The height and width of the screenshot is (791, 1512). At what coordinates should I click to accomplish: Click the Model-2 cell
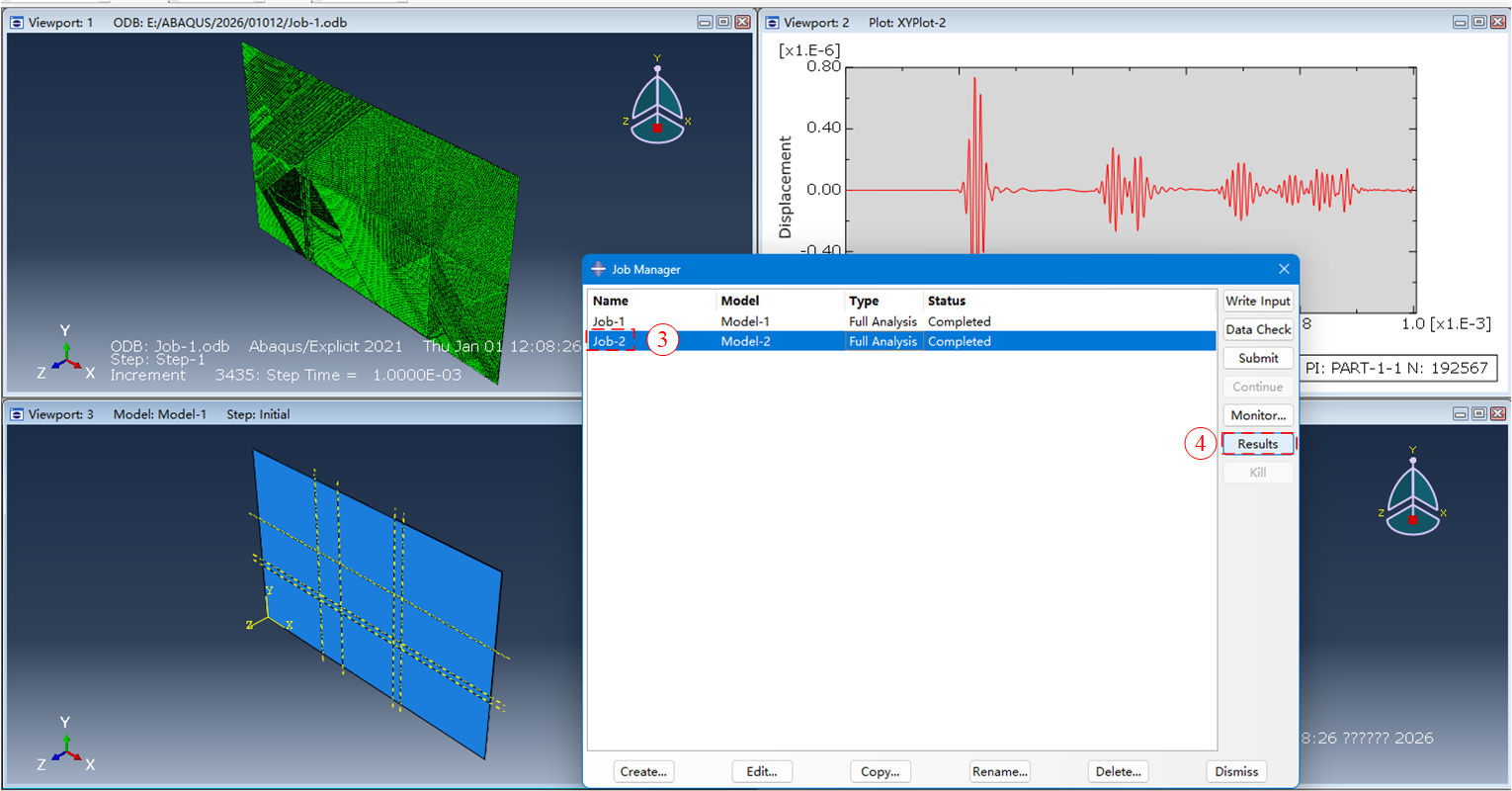(x=745, y=341)
